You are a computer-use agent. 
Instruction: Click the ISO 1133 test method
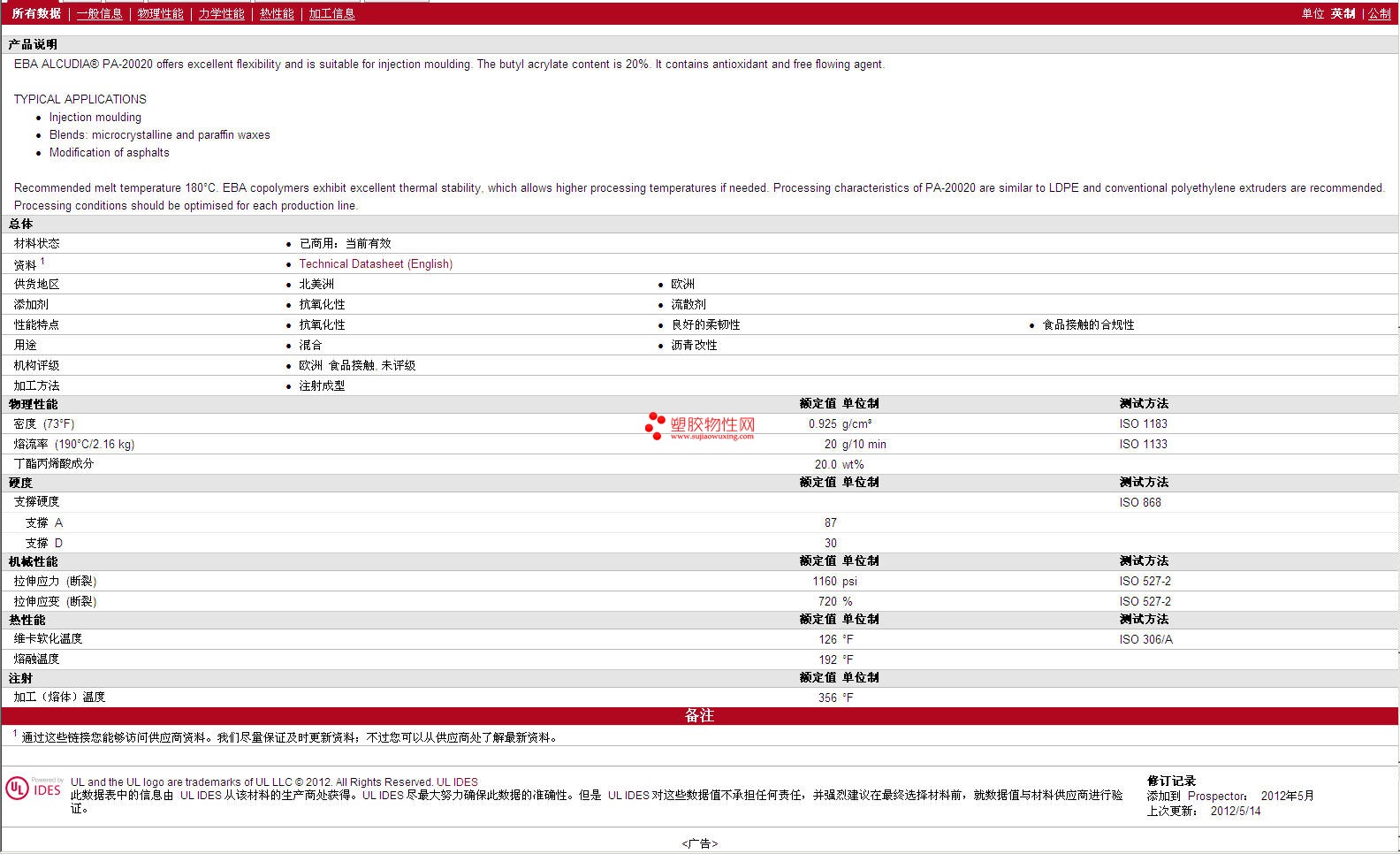(x=1143, y=444)
